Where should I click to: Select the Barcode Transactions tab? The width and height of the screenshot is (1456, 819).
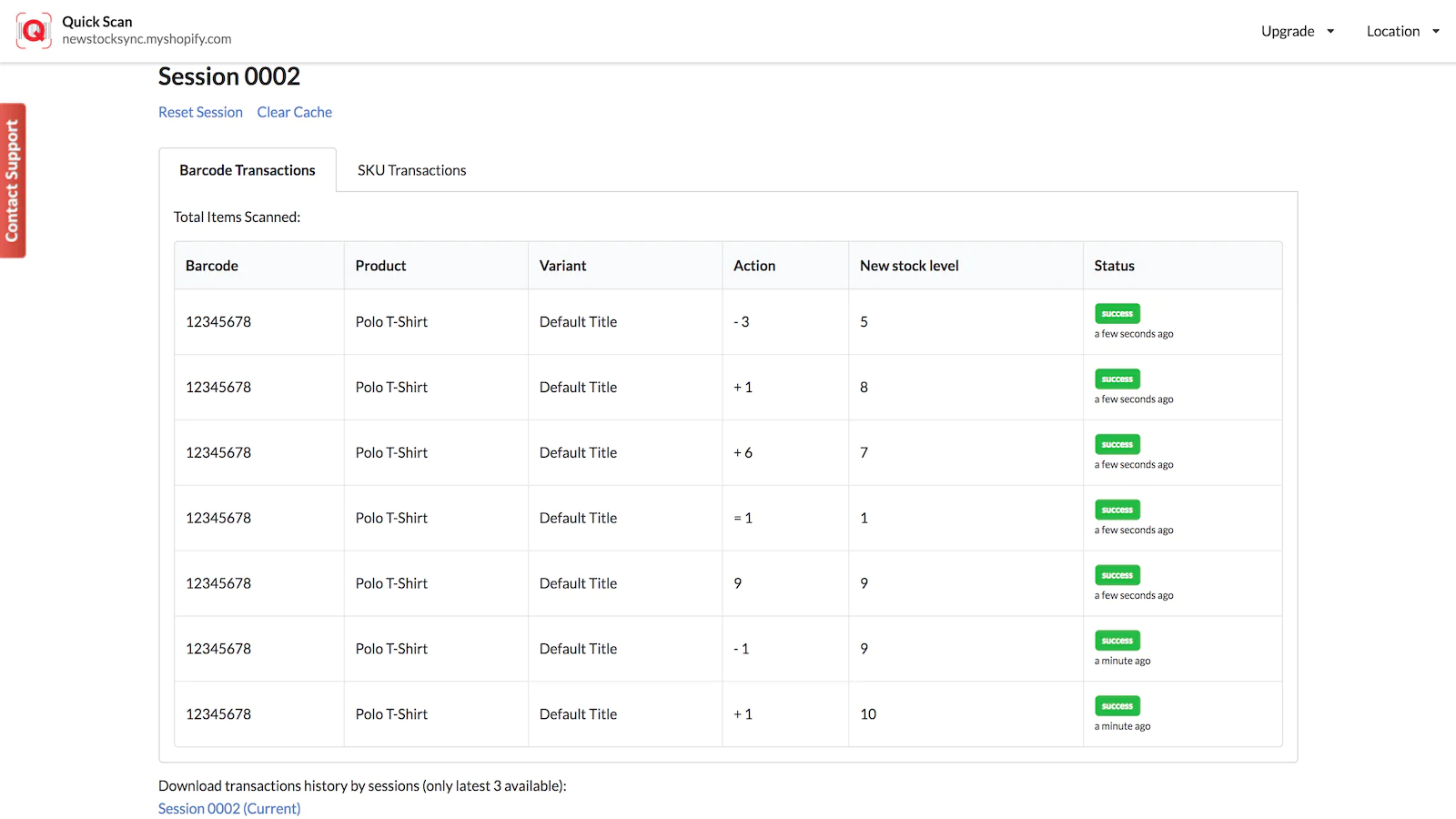[247, 170]
